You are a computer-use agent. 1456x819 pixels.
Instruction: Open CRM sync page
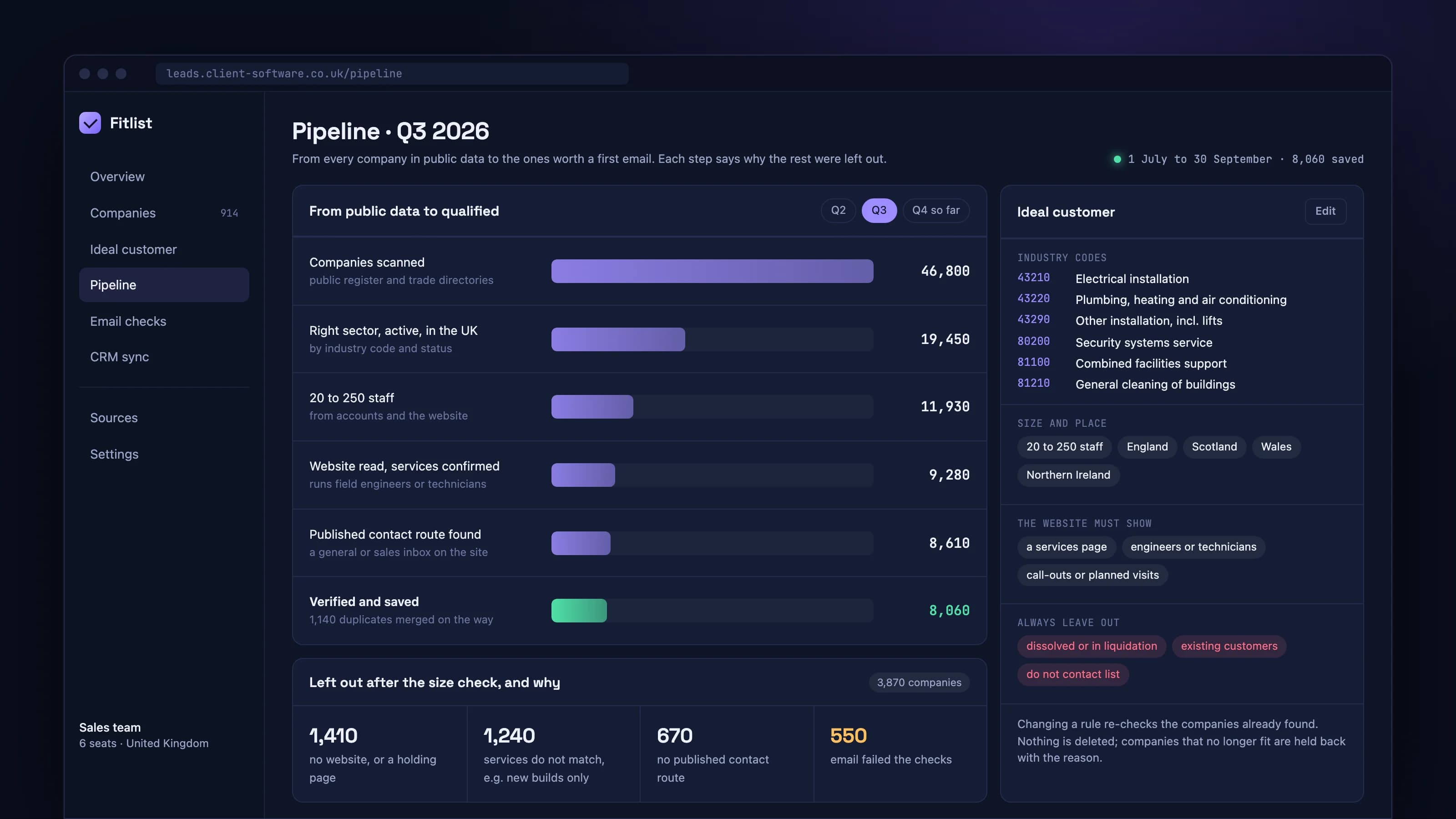[164, 357]
